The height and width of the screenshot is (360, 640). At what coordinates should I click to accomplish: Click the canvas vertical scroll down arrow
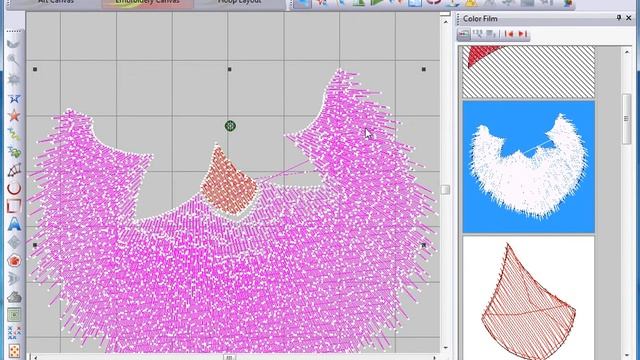pos(445,348)
